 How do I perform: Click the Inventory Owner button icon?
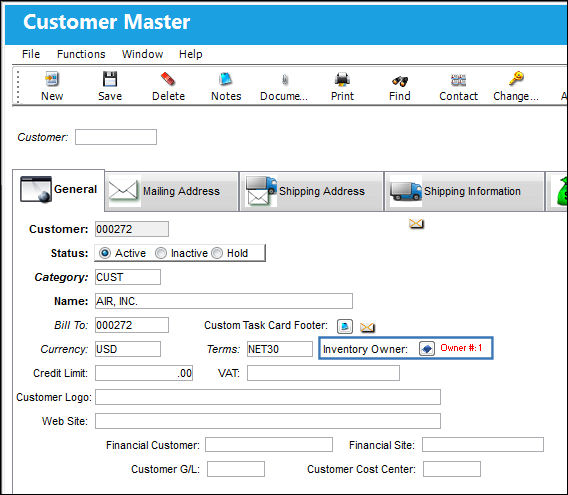(427, 349)
